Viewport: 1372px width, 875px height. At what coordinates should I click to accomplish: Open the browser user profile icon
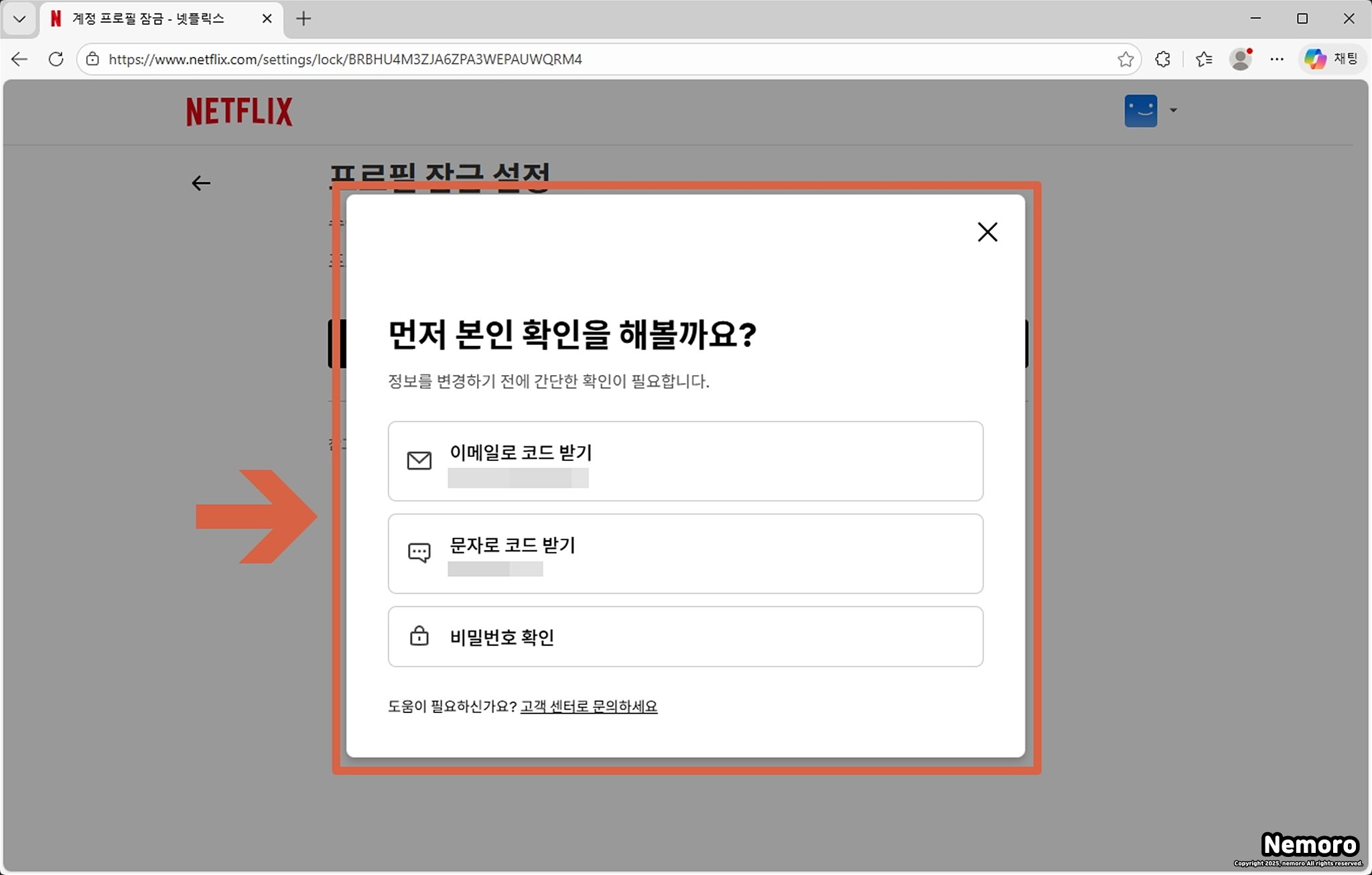tap(1241, 59)
